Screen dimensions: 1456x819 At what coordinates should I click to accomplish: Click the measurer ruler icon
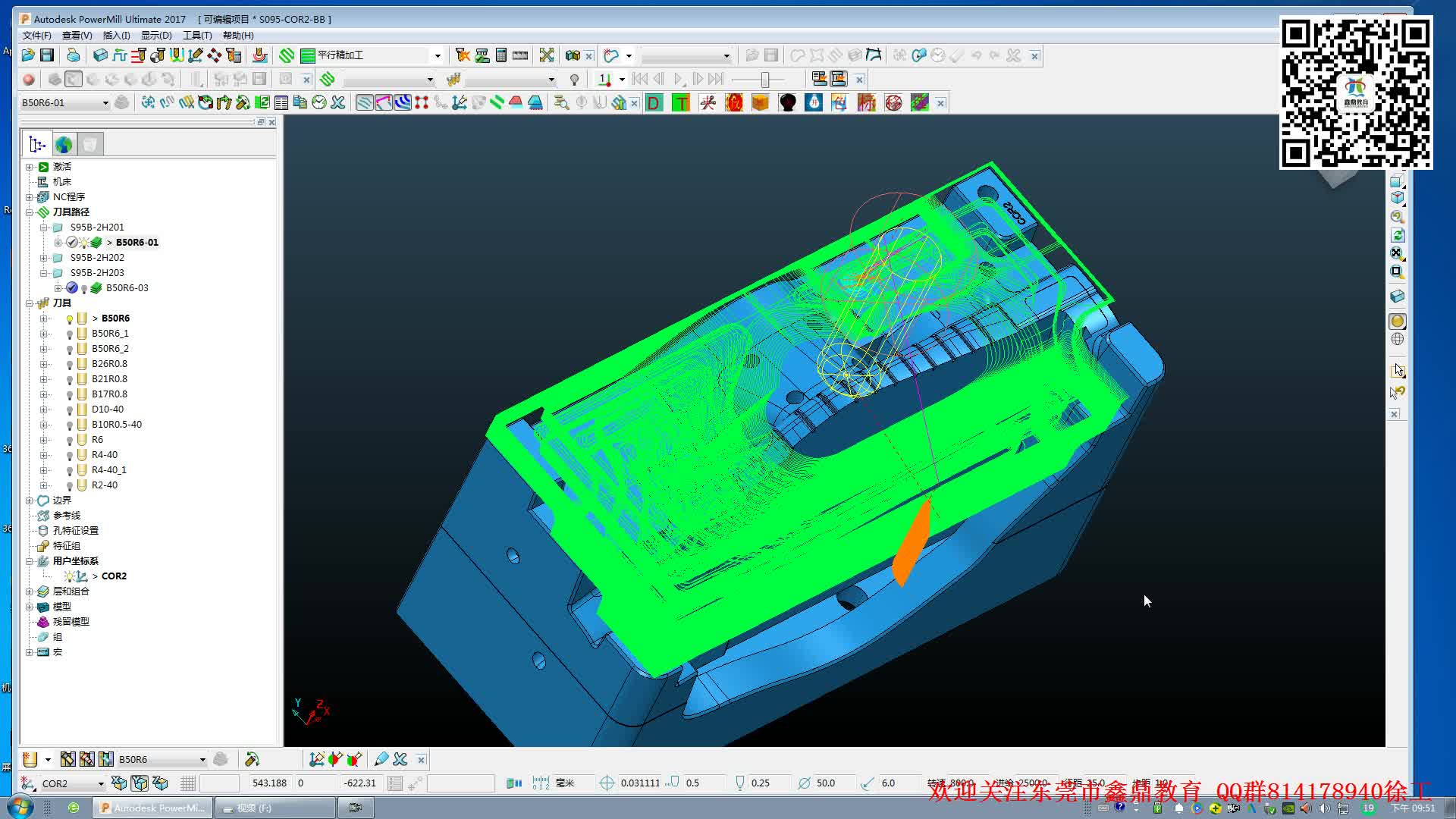click(520, 55)
